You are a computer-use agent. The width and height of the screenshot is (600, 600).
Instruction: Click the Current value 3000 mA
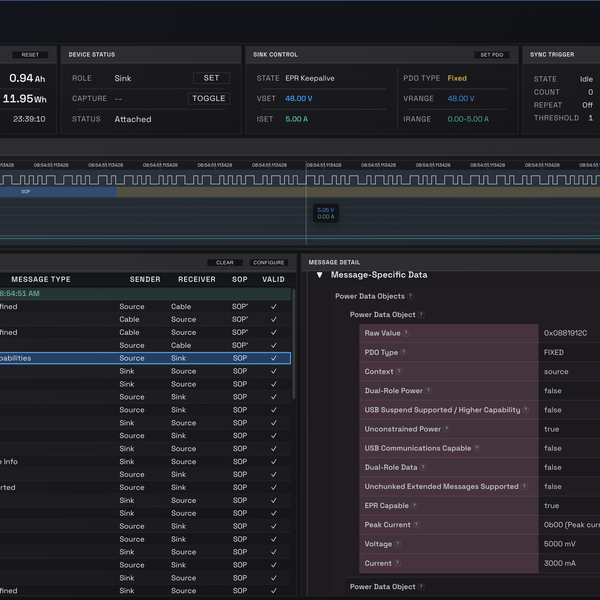tap(559, 563)
